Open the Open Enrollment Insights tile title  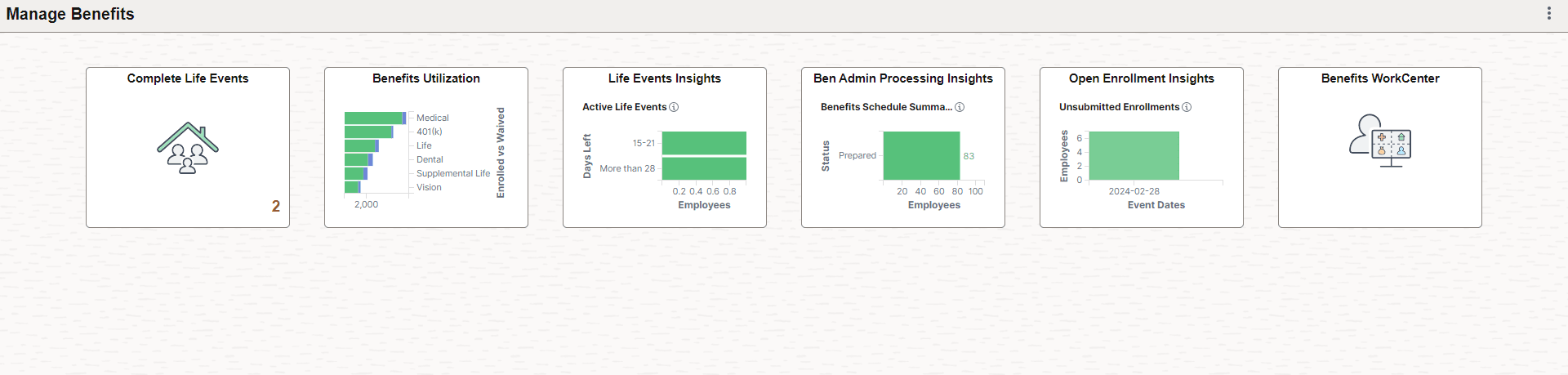(x=1141, y=78)
